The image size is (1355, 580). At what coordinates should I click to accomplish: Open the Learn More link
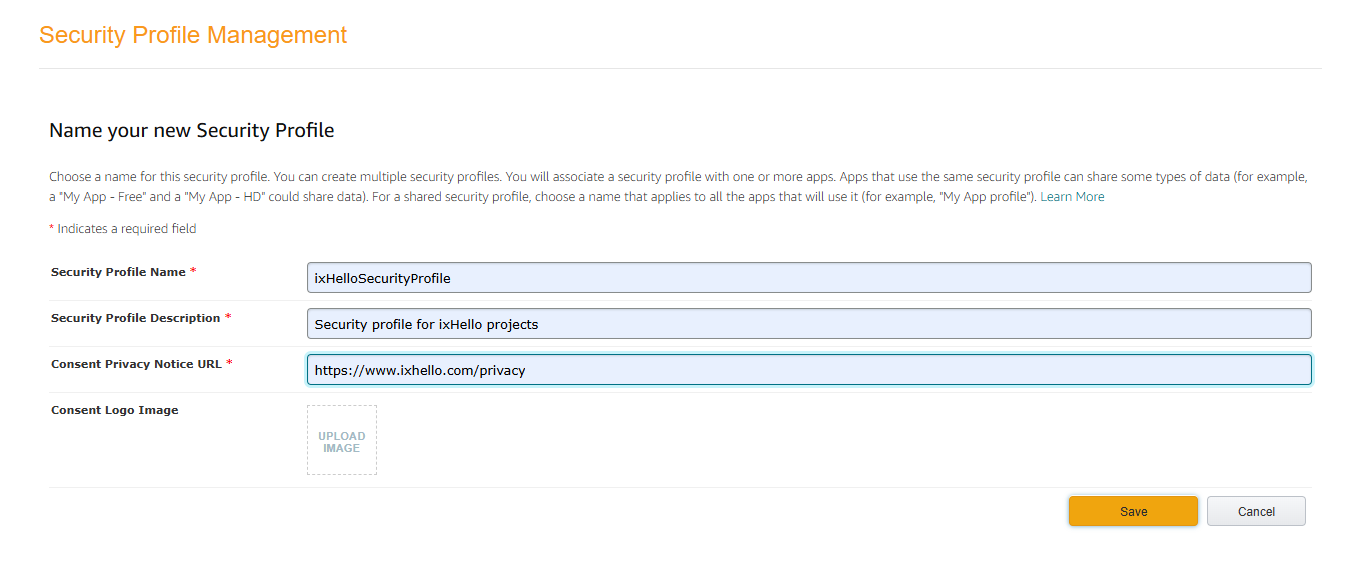tap(1072, 197)
